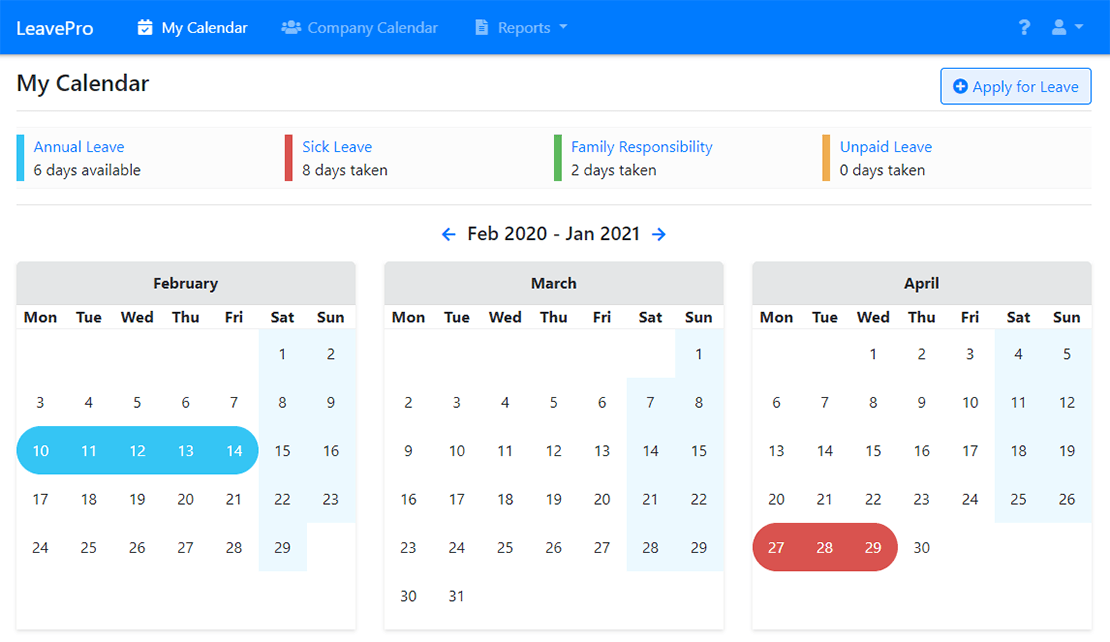Open the Company Calendar tab
This screenshot has height=642, width=1110.
pyautogui.click(x=360, y=28)
